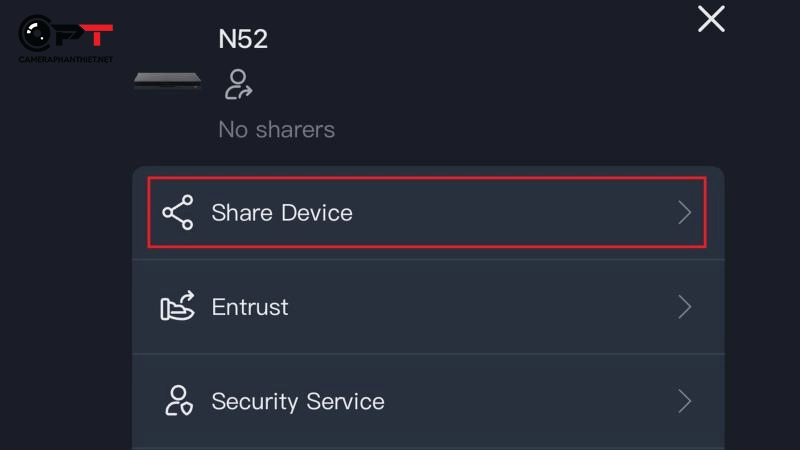Click the Security Service person-shield icon
The width and height of the screenshot is (800, 450).
pos(178,401)
